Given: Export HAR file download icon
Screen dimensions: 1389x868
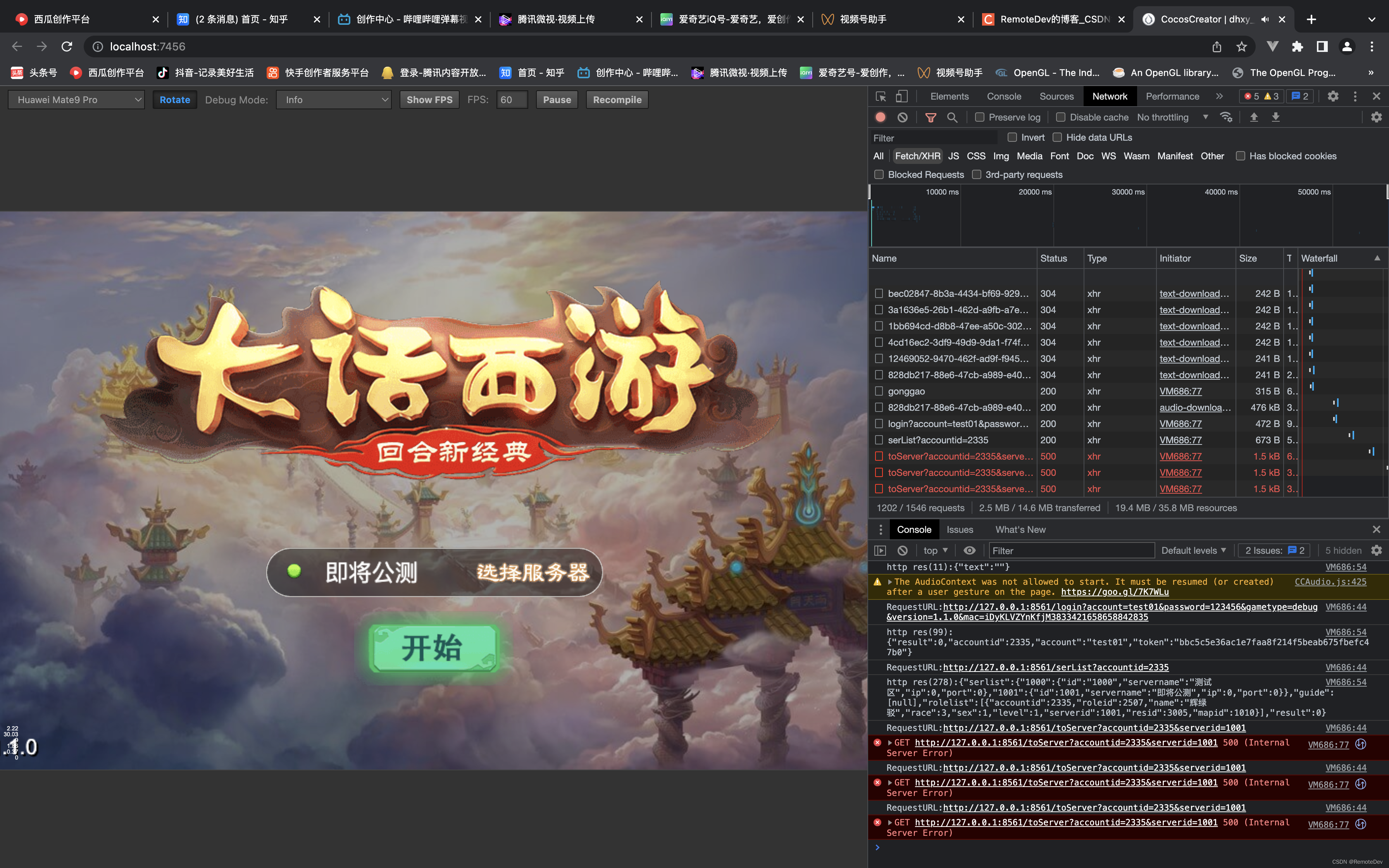Looking at the screenshot, I should coord(1275,117).
